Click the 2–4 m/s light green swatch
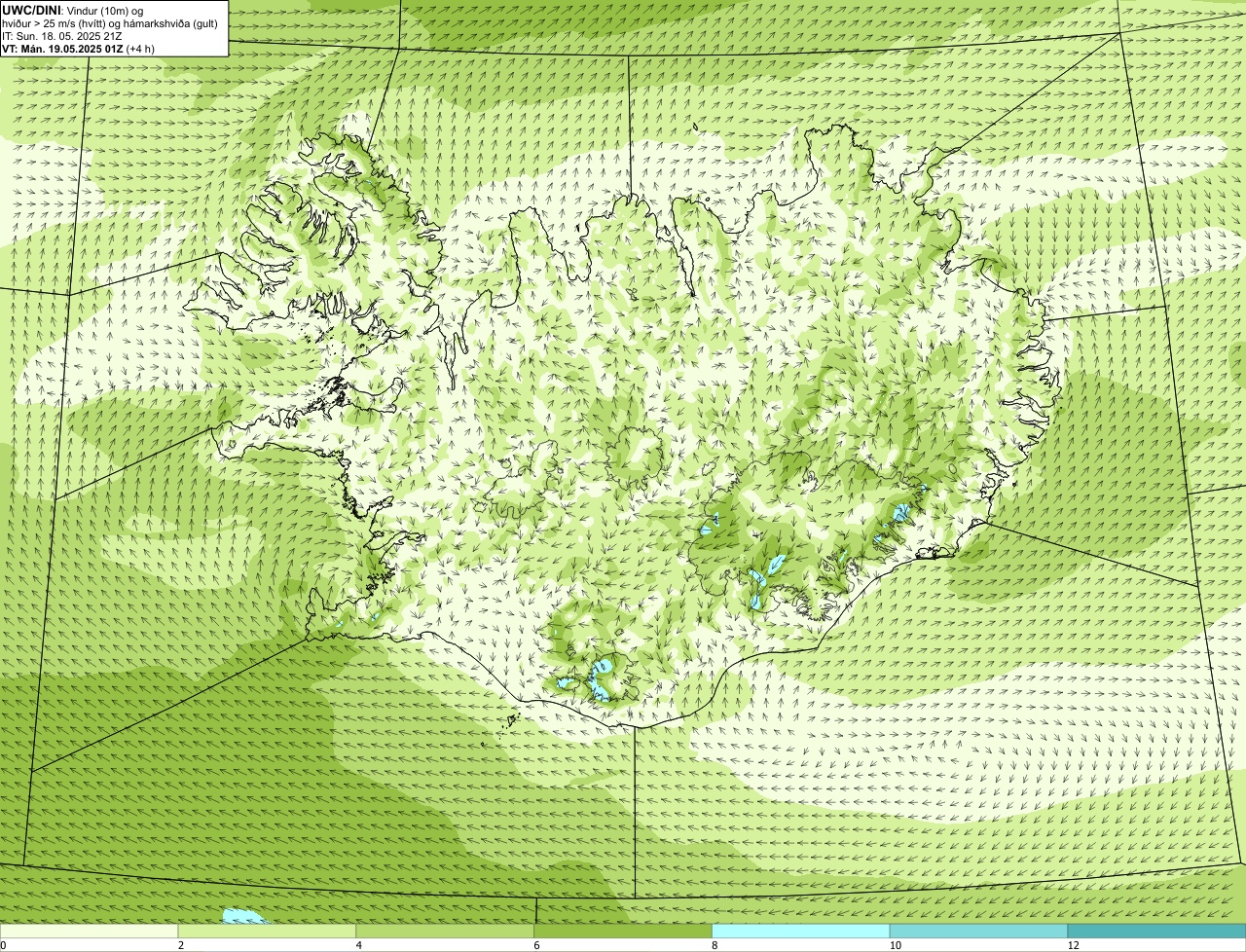The image size is (1246, 952). 267,931
